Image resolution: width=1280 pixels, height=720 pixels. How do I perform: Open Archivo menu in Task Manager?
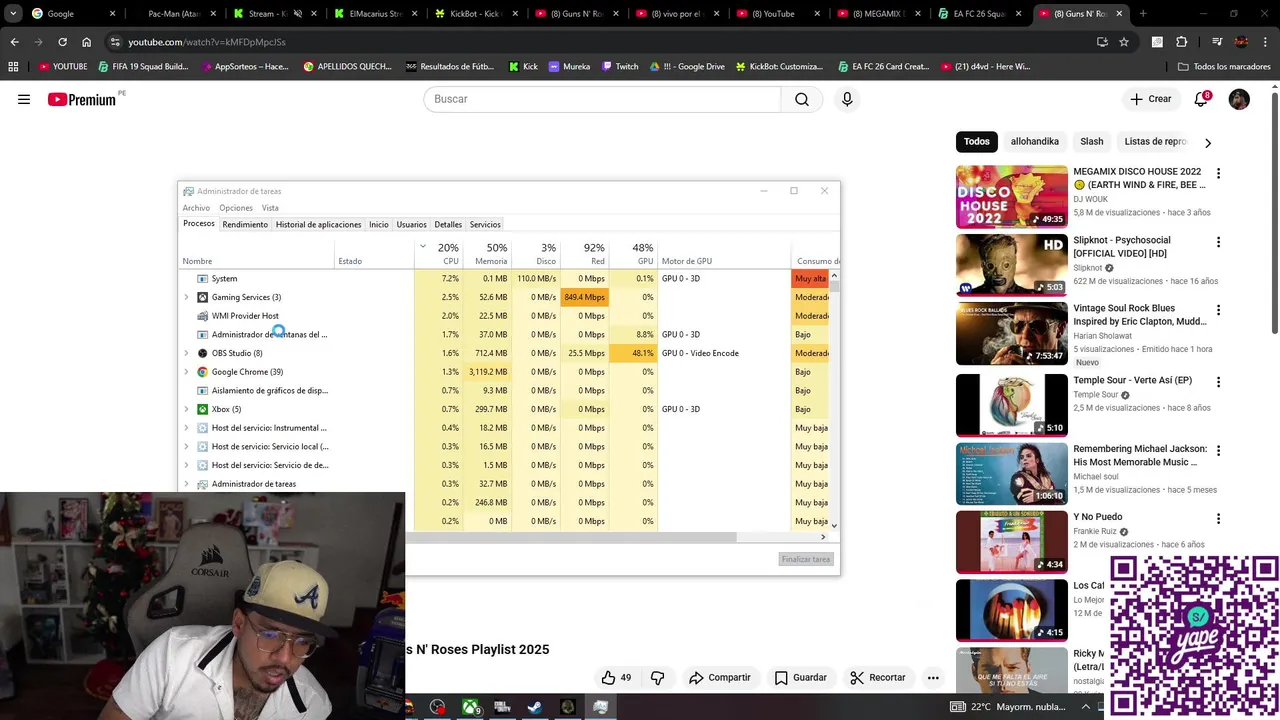point(196,208)
